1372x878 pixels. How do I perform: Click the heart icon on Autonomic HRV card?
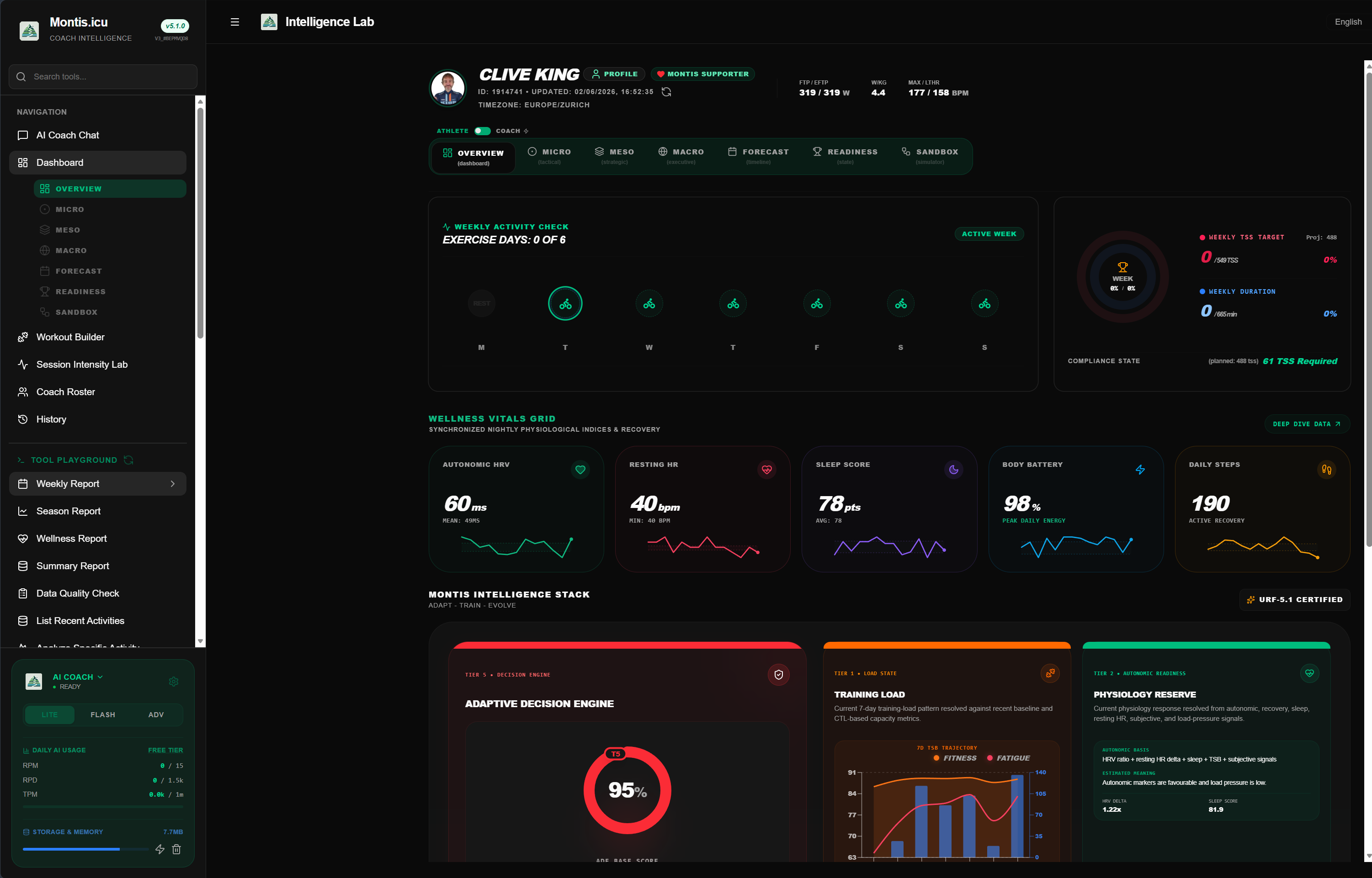[580, 469]
